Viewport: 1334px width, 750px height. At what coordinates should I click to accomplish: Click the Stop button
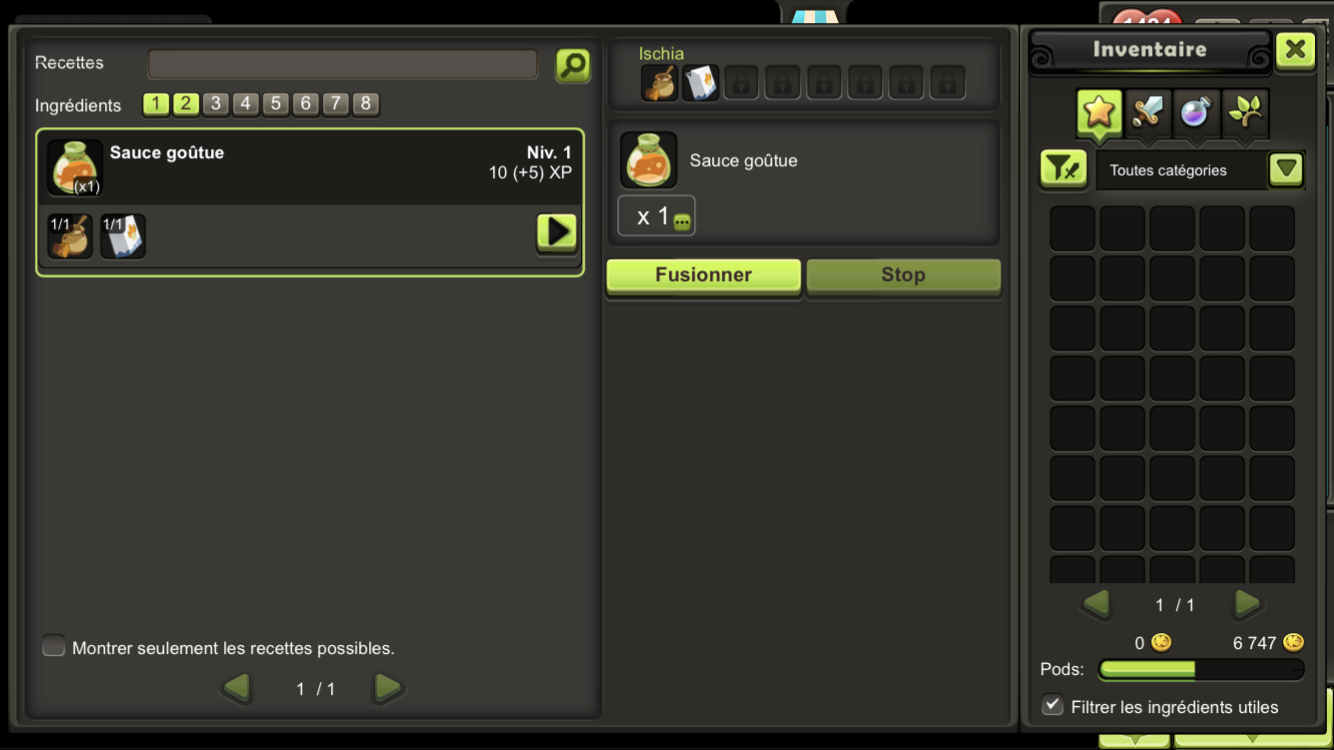(903, 276)
